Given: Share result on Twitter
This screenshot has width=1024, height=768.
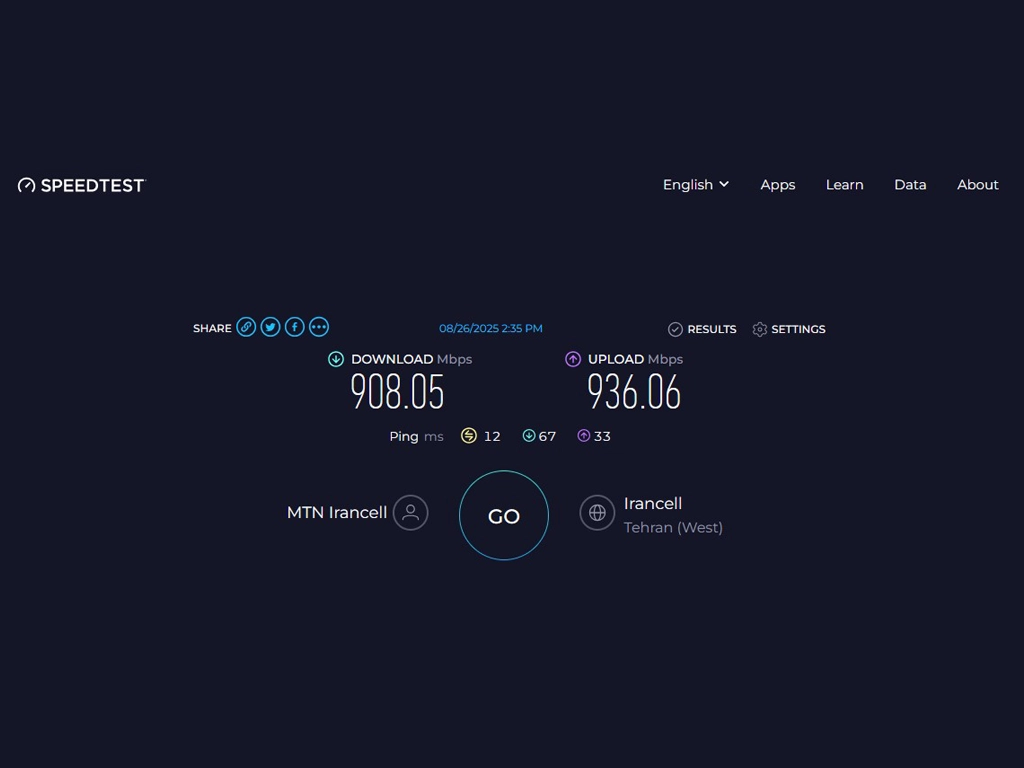Looking at the screenshot, I should click(x=270, y=327).
